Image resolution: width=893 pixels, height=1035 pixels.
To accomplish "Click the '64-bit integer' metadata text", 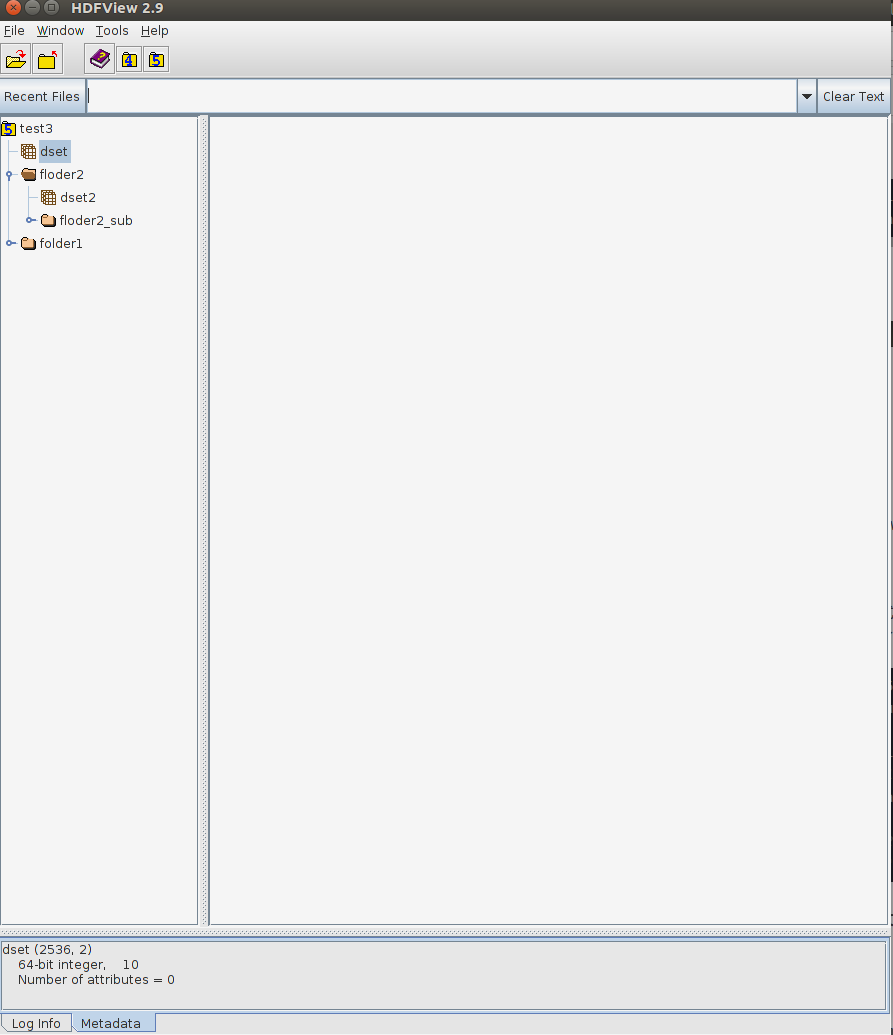I will [x=62, y=965].
